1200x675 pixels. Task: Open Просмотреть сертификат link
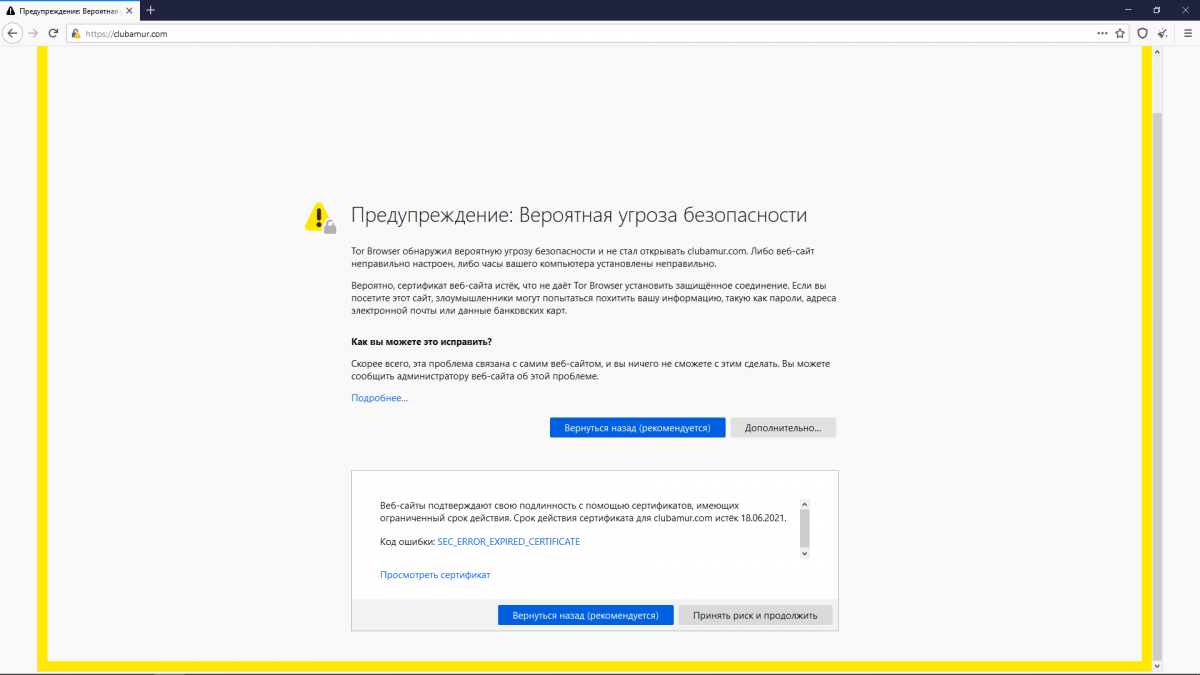435,575
